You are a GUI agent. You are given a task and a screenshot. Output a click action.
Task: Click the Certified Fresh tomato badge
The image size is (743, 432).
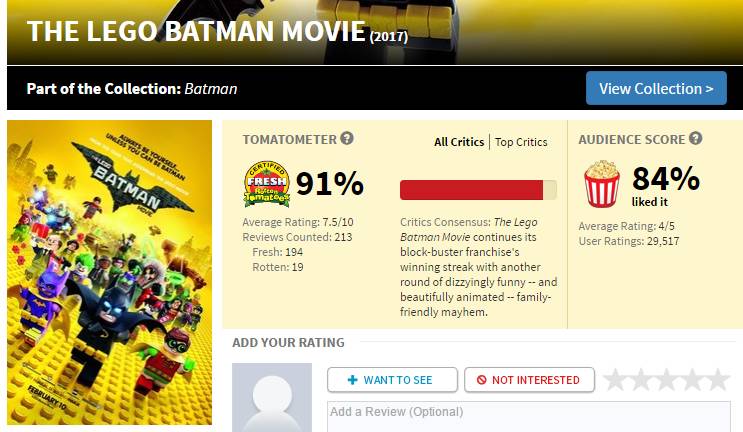coord(267,184)
